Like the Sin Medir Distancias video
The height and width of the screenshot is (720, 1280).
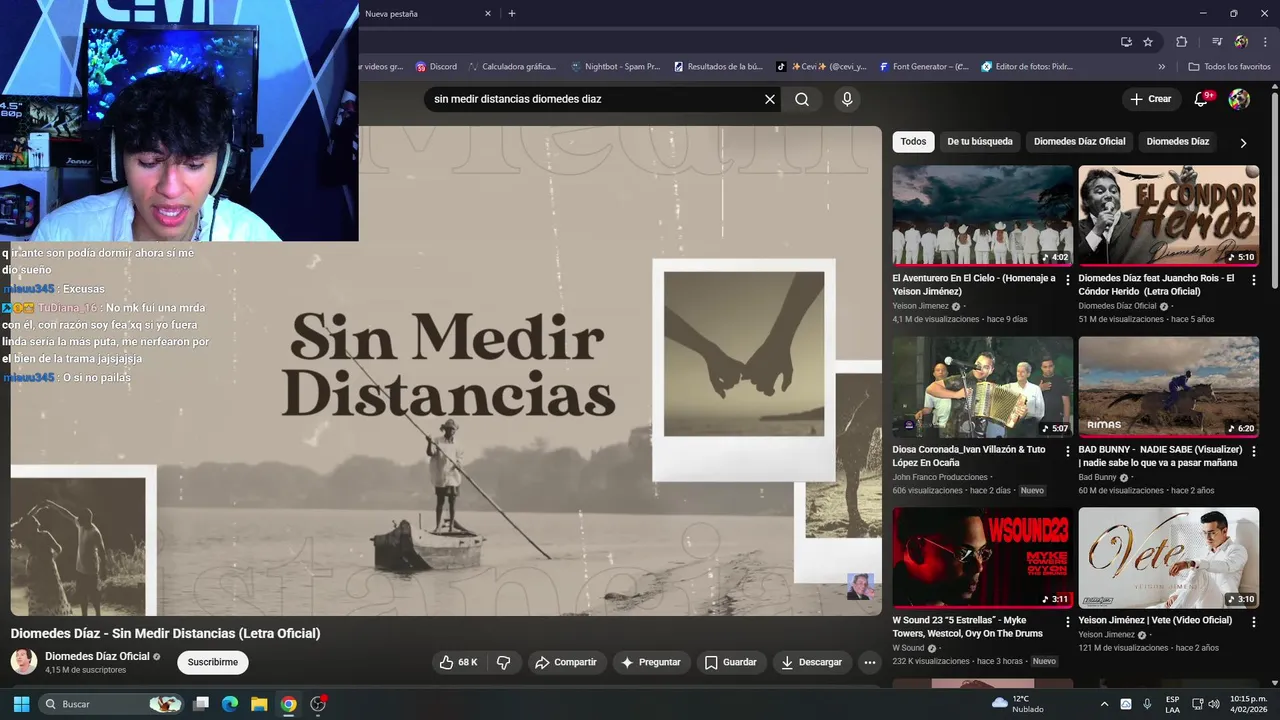click(x=458, y=662)
